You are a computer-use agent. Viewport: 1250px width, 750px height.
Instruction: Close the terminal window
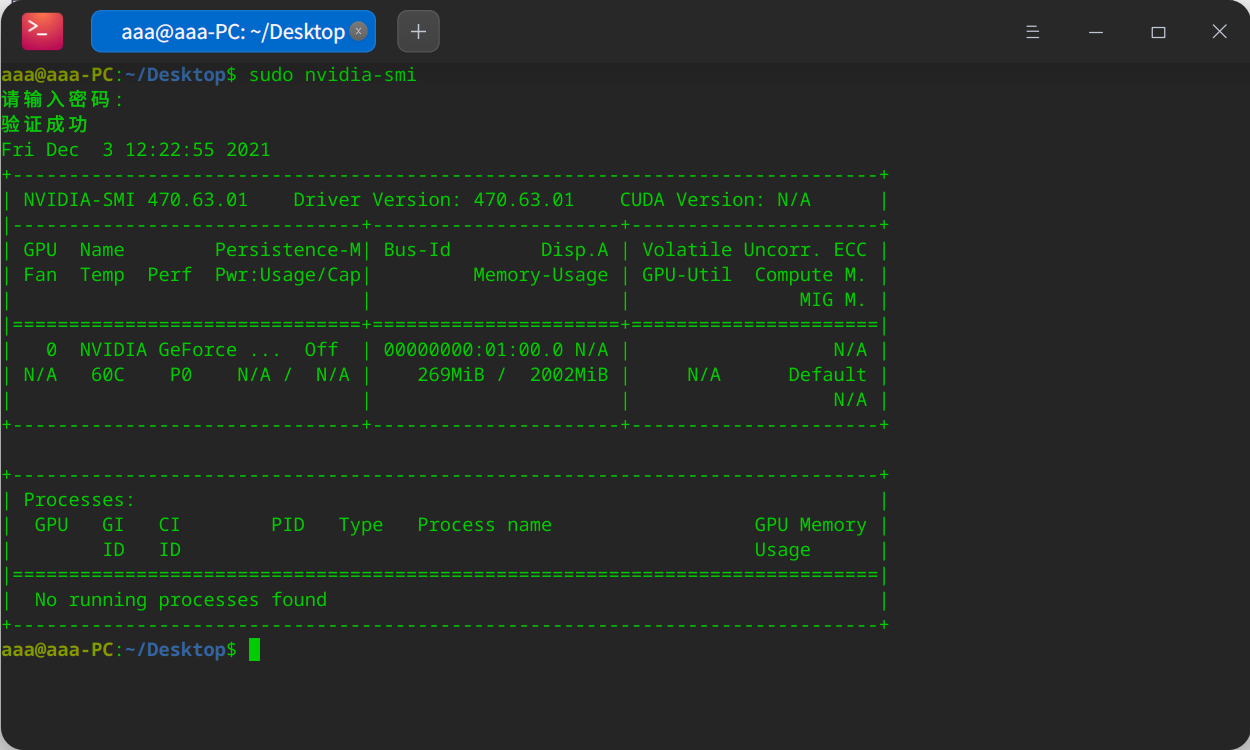click(x=1219, y=32)
